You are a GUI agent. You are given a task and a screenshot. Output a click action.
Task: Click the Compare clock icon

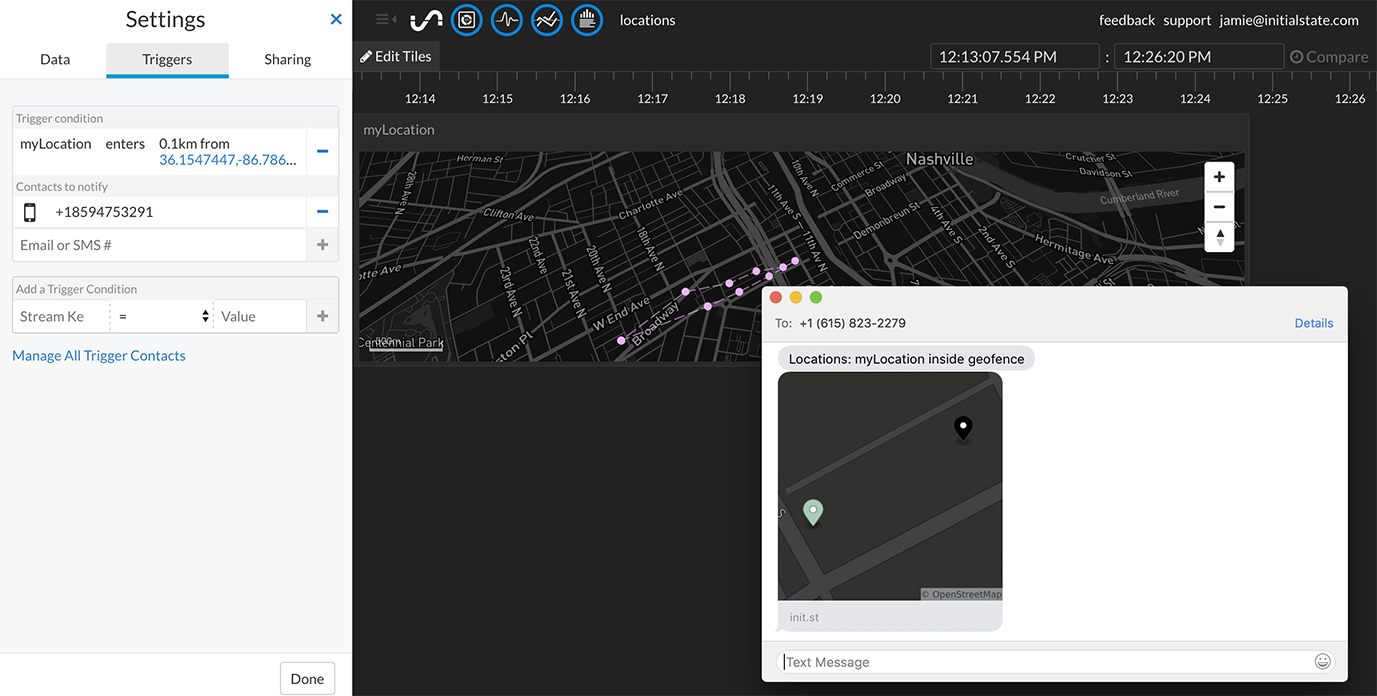coord(1297,56)
